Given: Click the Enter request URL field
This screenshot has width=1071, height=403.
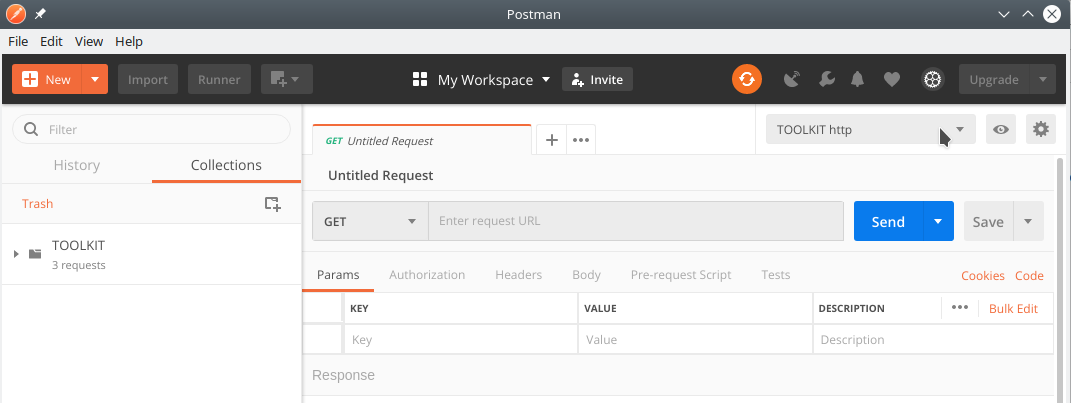Looking at the screenshot, I should click(636, 221).
